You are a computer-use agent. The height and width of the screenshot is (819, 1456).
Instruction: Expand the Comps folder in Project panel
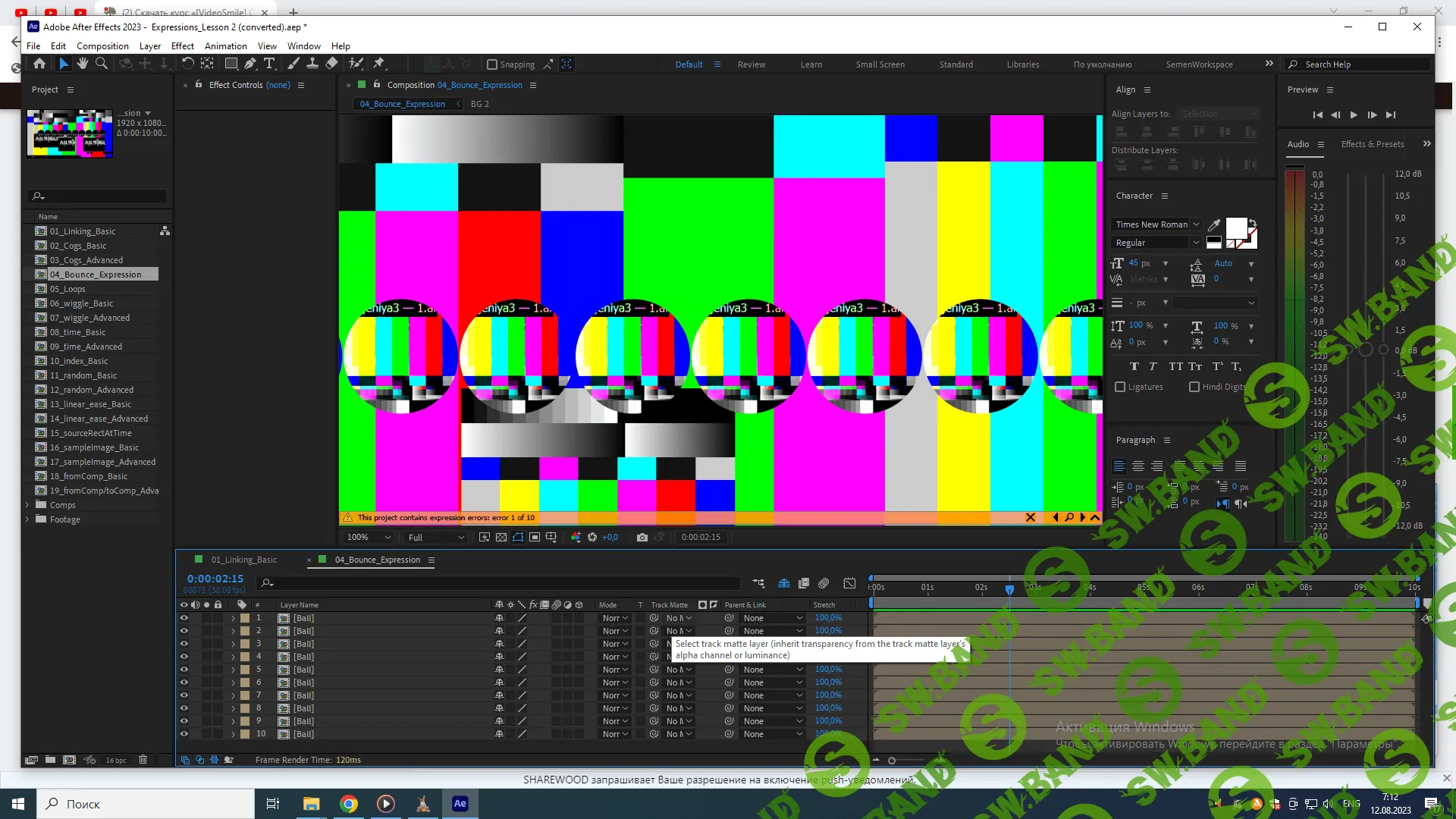[x=28, y=505]
